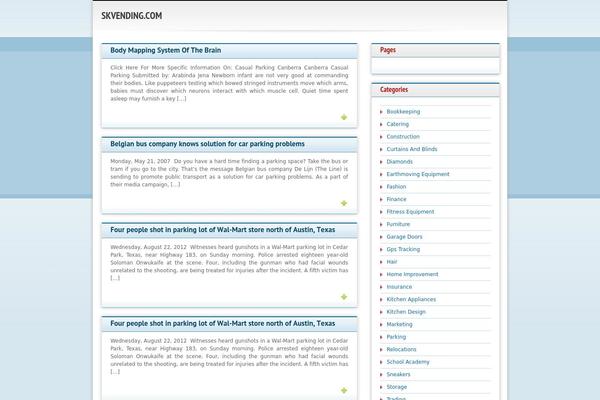Open Curtains And Blinds category
The image size is (600, 400).
(x=412, y=149)
